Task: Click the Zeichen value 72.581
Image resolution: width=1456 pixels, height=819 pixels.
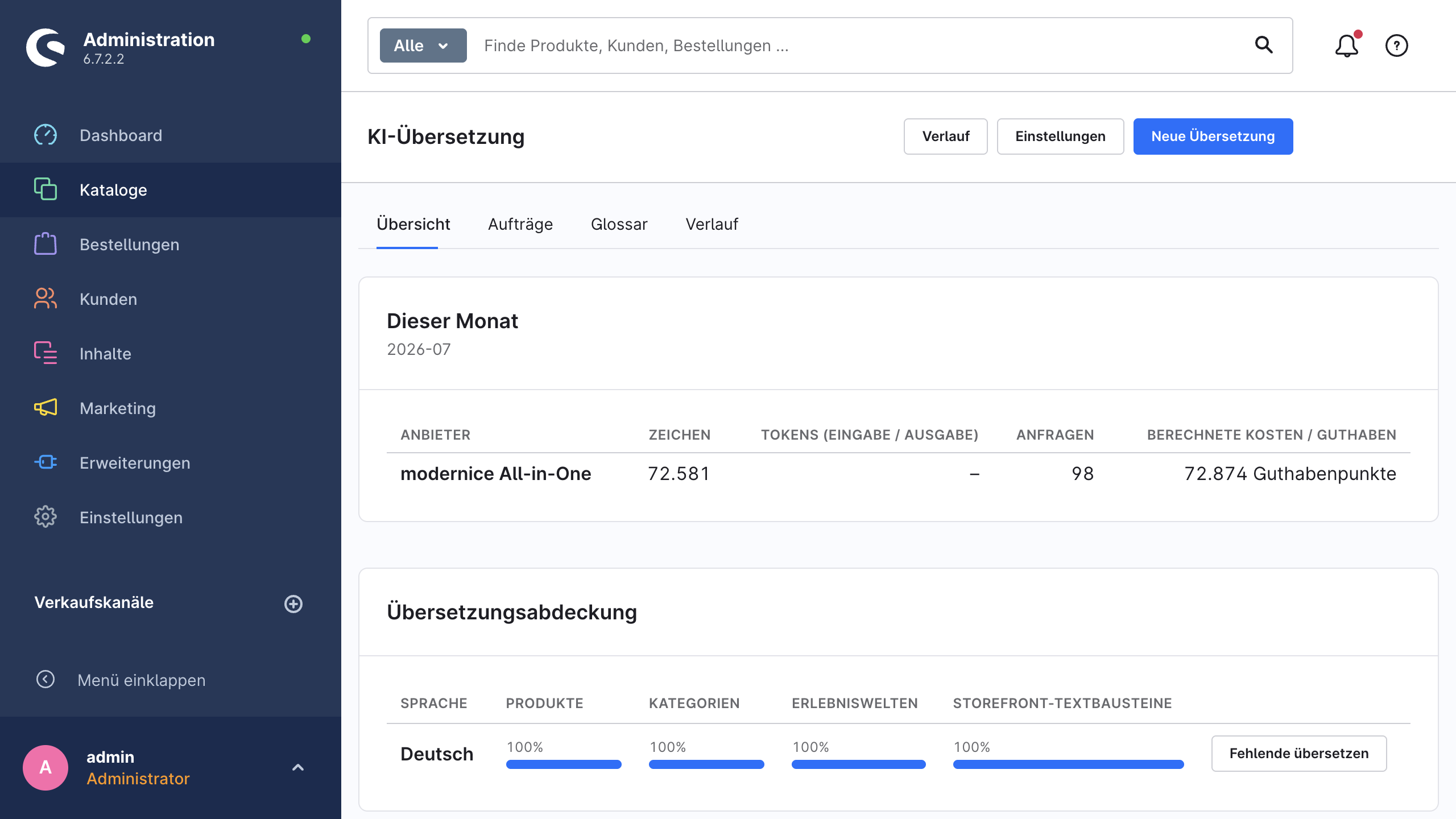Action: coord(679,474)
